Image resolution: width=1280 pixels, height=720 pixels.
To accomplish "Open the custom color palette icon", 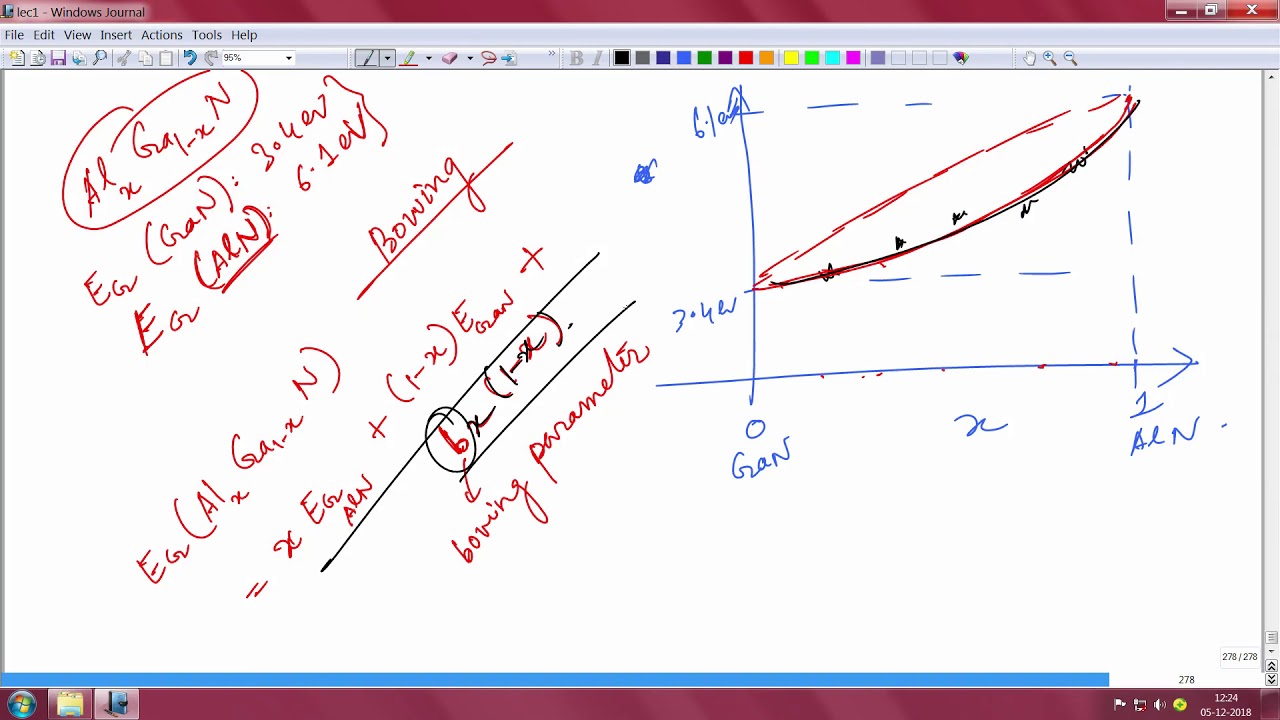I will (961, 58).
